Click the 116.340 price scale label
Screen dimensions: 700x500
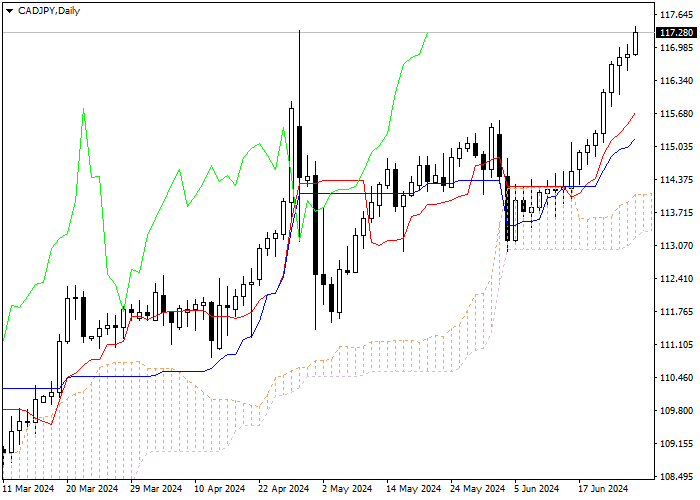coord(676,81)
